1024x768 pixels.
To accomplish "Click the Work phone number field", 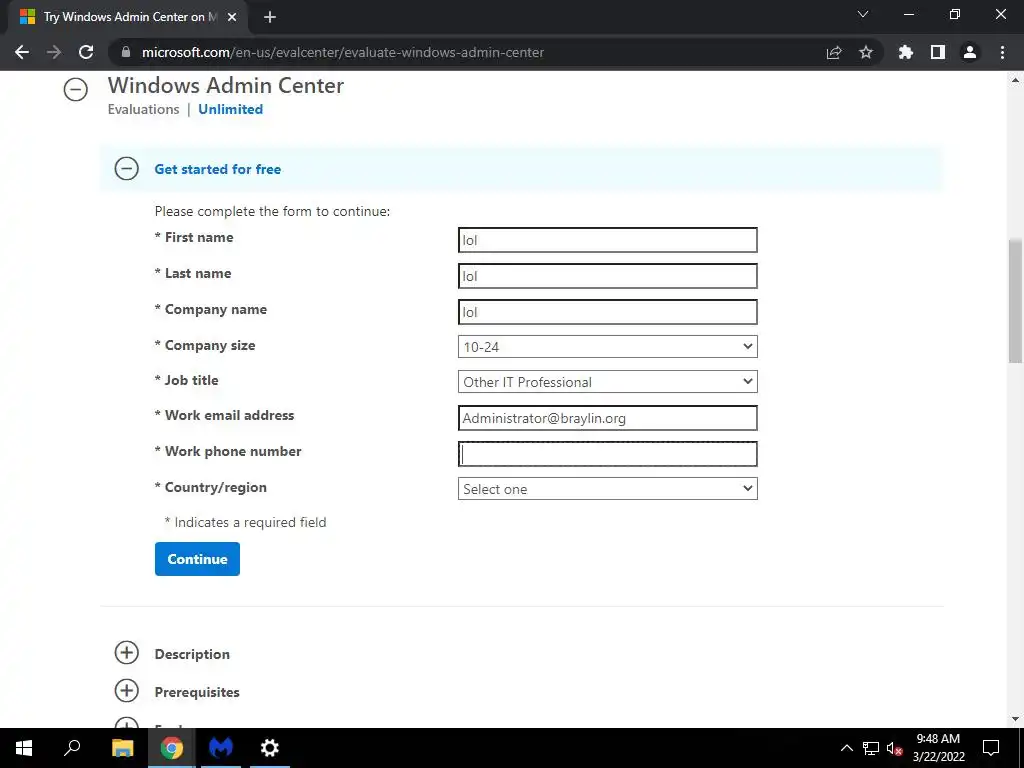I will (x=607, y=454).
